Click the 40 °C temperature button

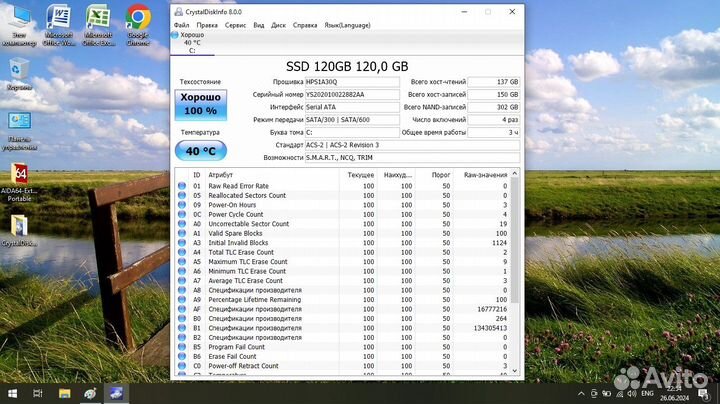(x=201, y=151)
